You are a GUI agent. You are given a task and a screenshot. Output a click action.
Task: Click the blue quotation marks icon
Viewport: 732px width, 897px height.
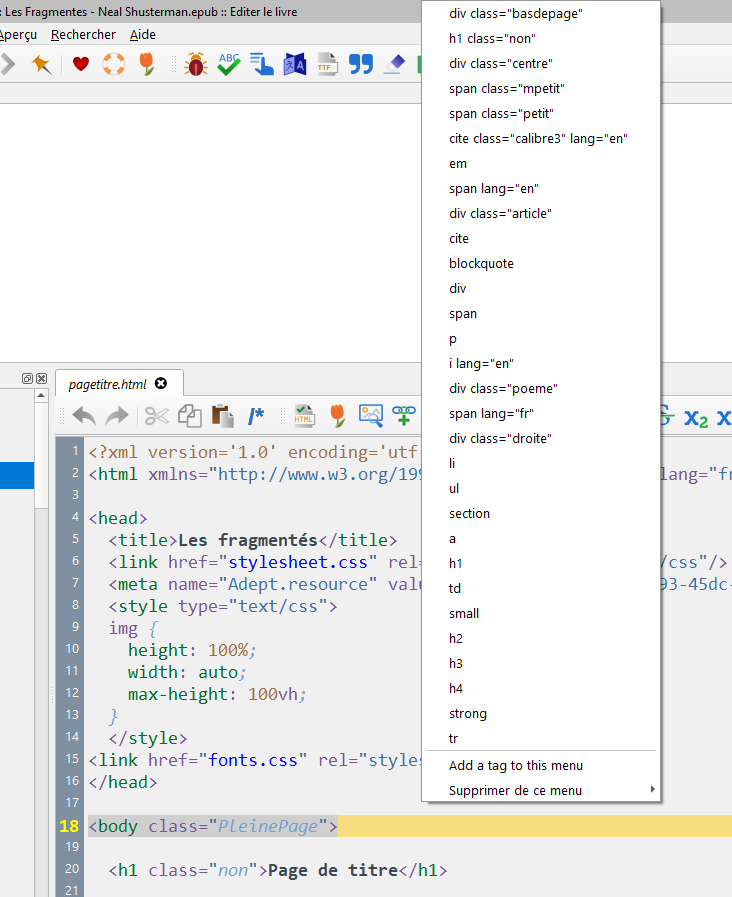360,65
